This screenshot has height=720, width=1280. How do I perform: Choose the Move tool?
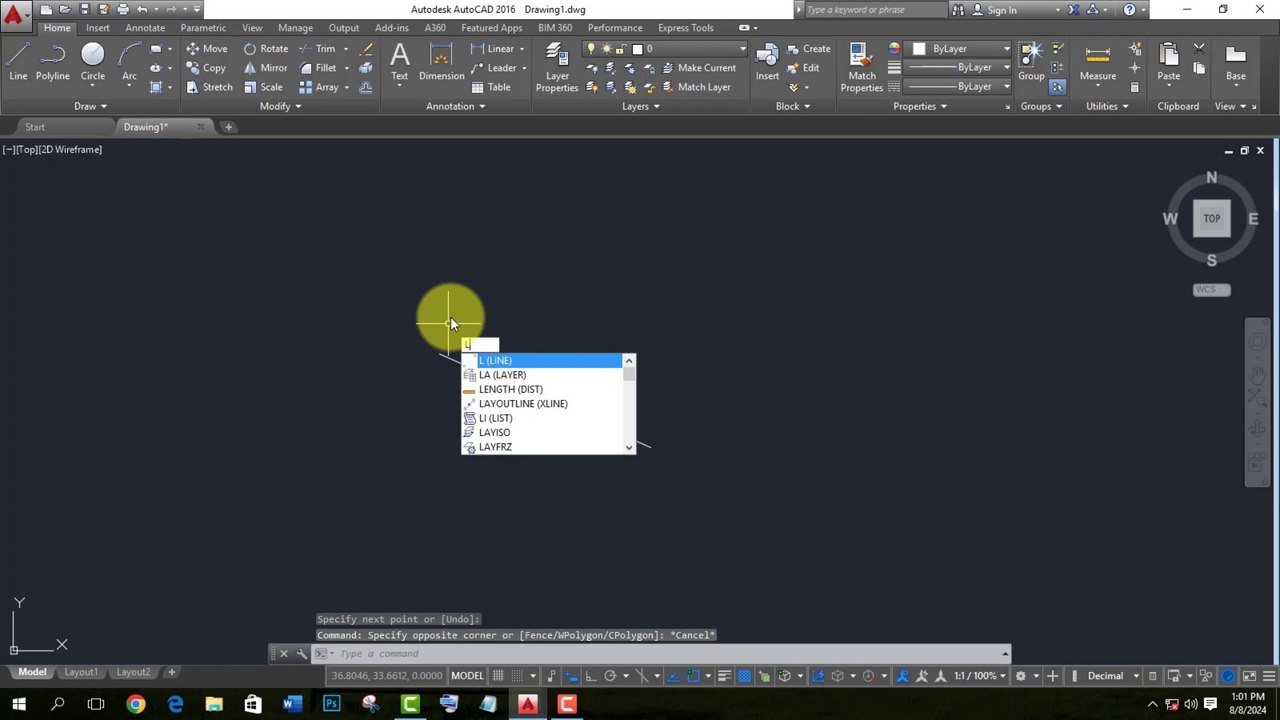[x=206, y=49]
